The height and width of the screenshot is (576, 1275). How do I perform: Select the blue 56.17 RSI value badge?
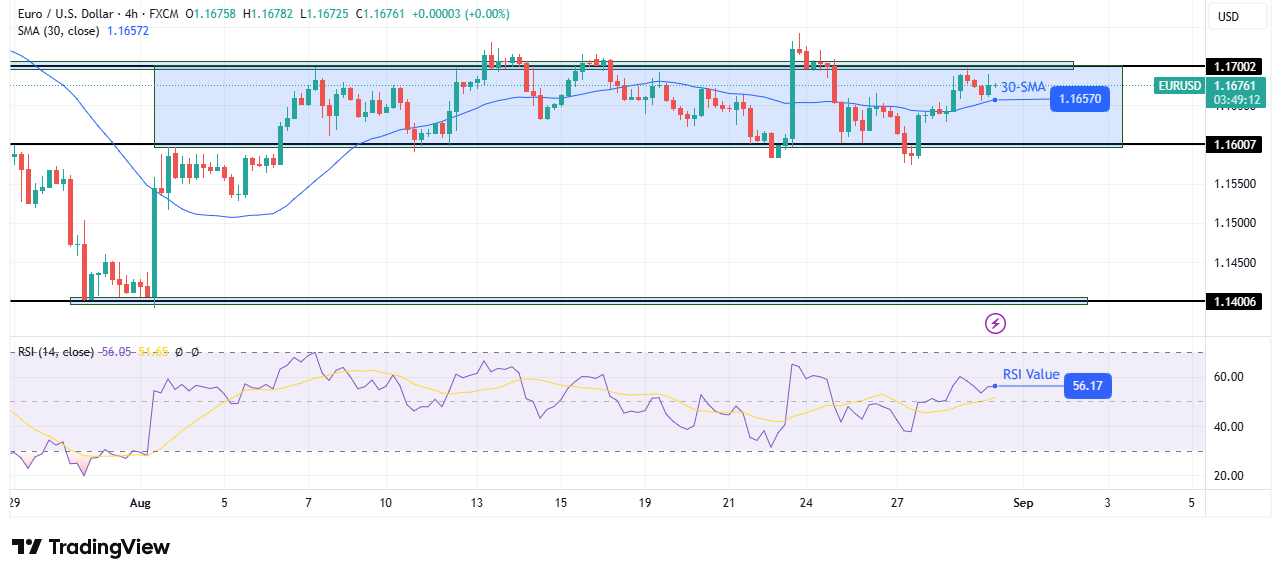point(1087,385)
